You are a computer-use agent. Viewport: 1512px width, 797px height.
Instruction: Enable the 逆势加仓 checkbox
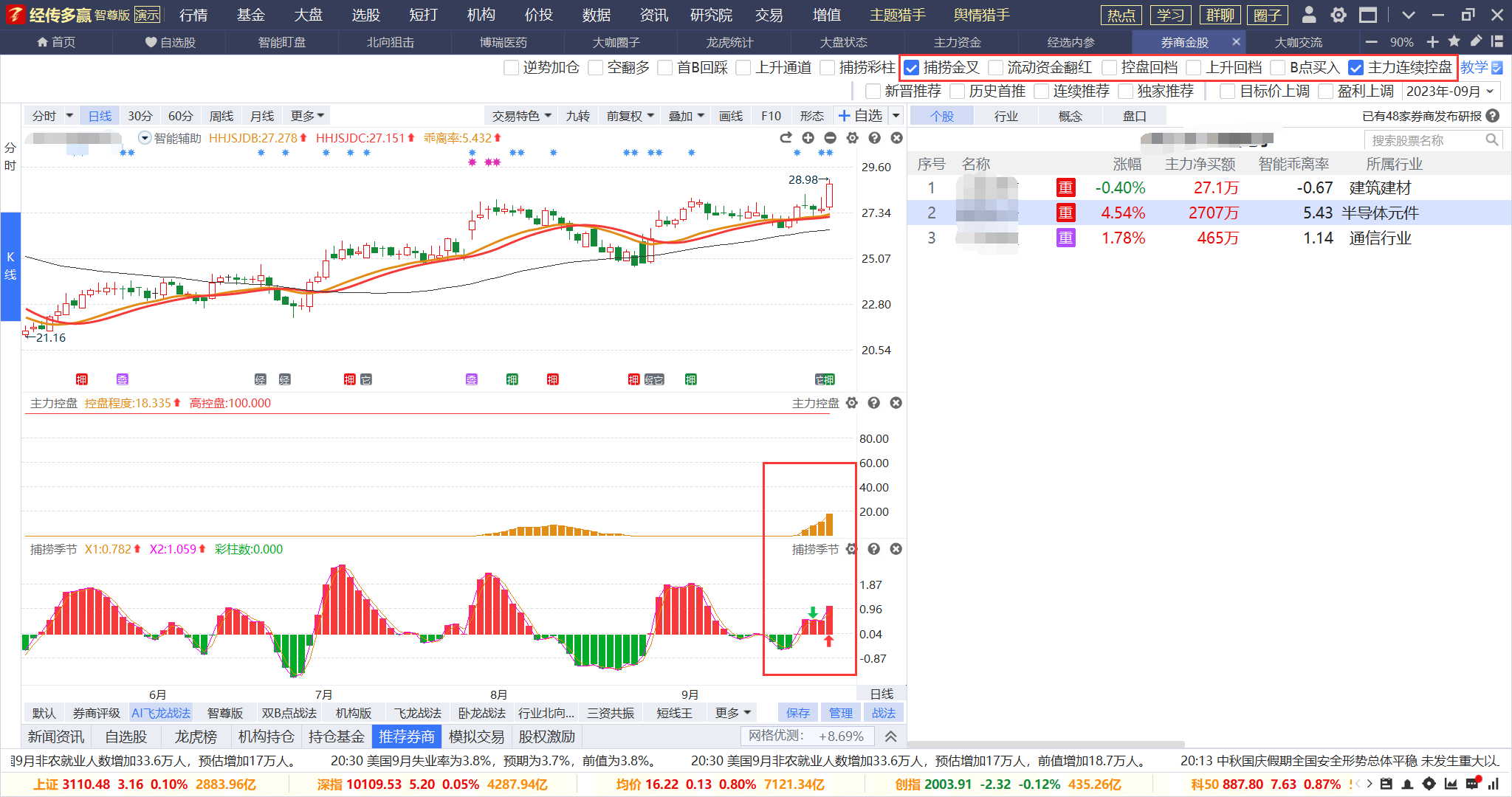(x=511, y=68)
